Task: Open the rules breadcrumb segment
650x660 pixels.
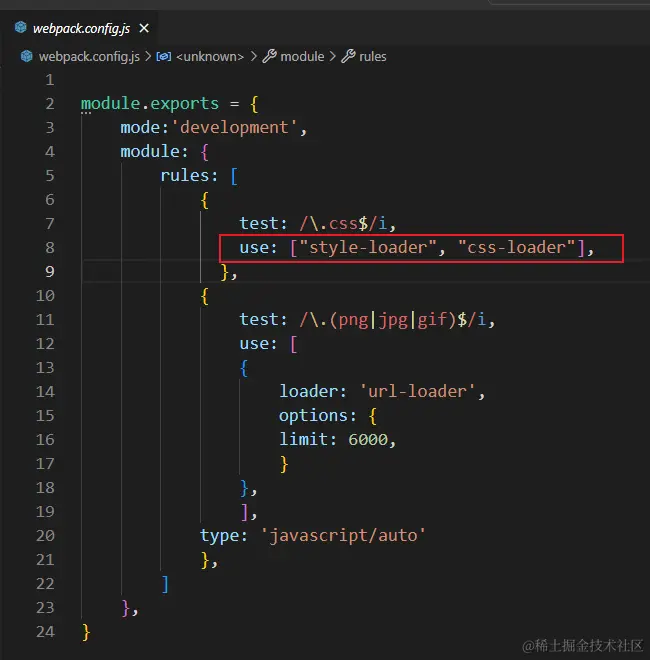Action: [373, 57]
